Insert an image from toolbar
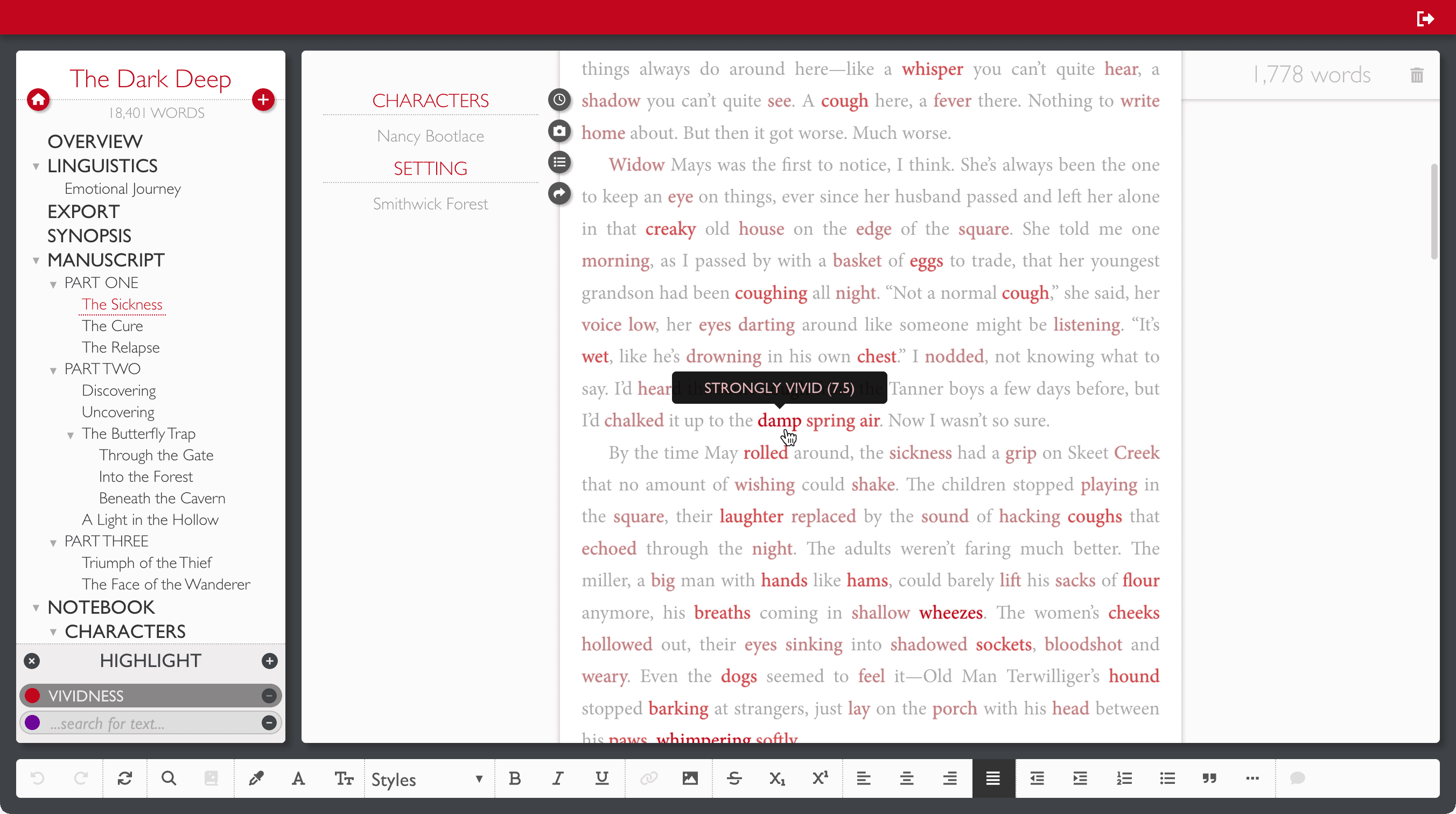The width and height of the screenshot is (1456, 814). pyautogui.click(x=690, y=778)
